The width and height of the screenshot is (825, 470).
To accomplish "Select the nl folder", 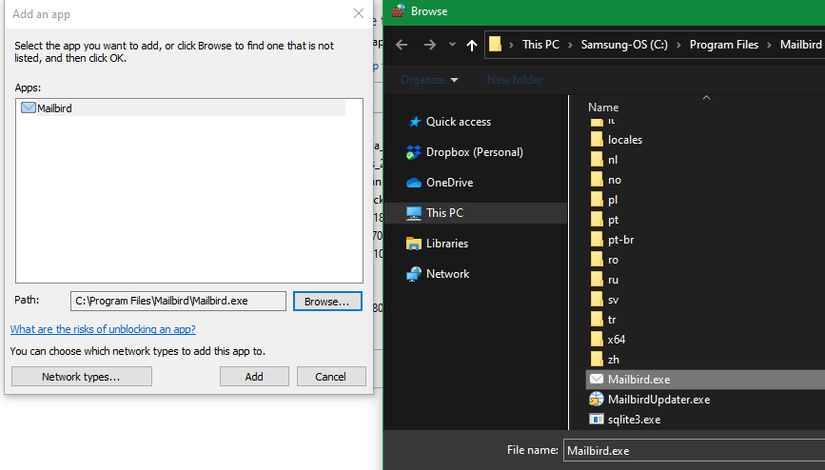I will (x=612, y=159).
